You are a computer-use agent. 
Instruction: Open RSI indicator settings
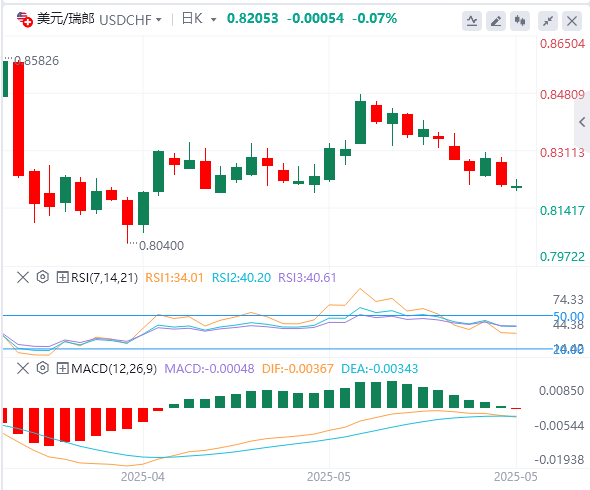click(x=43, y=277)
